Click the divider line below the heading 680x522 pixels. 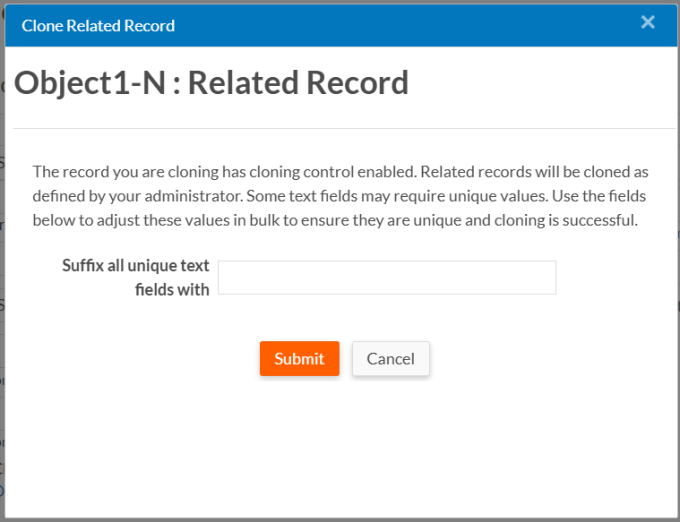pos(340,128)
